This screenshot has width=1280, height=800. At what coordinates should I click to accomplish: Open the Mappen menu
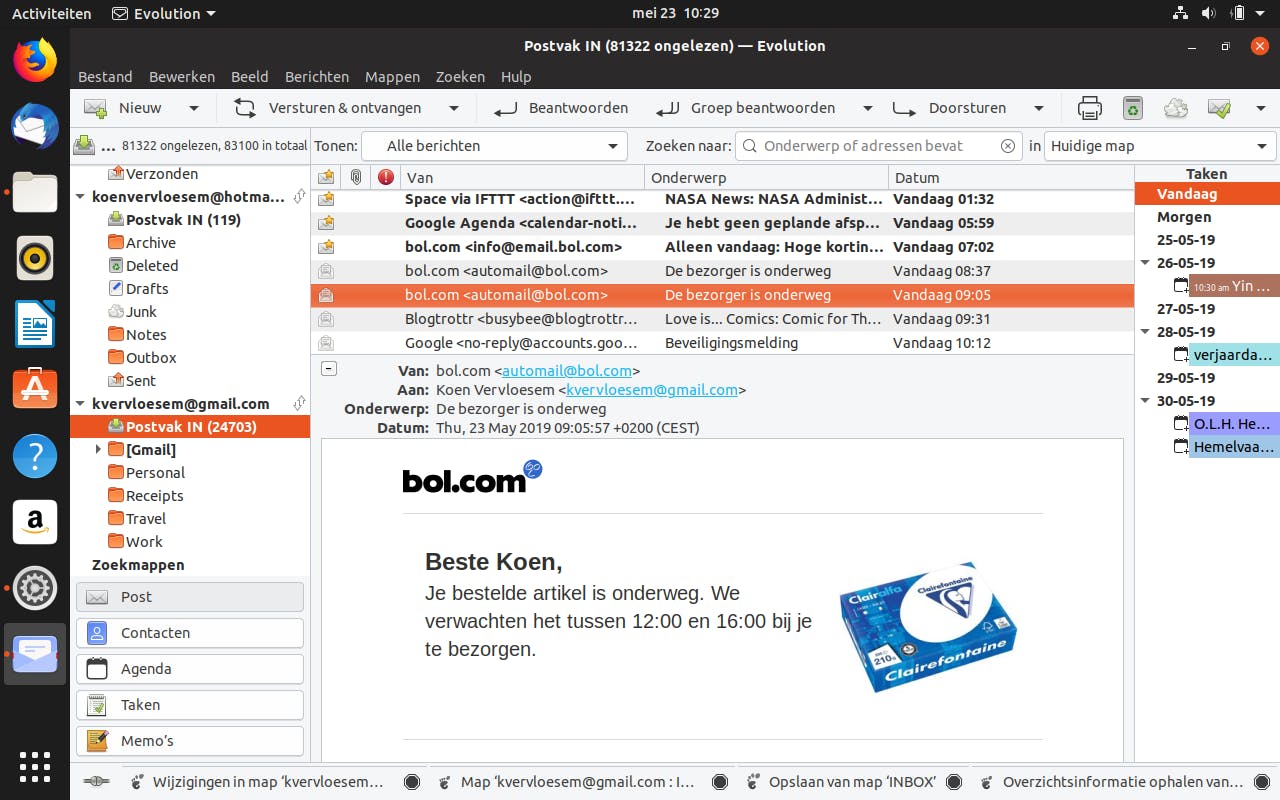(x=392, y=77)
